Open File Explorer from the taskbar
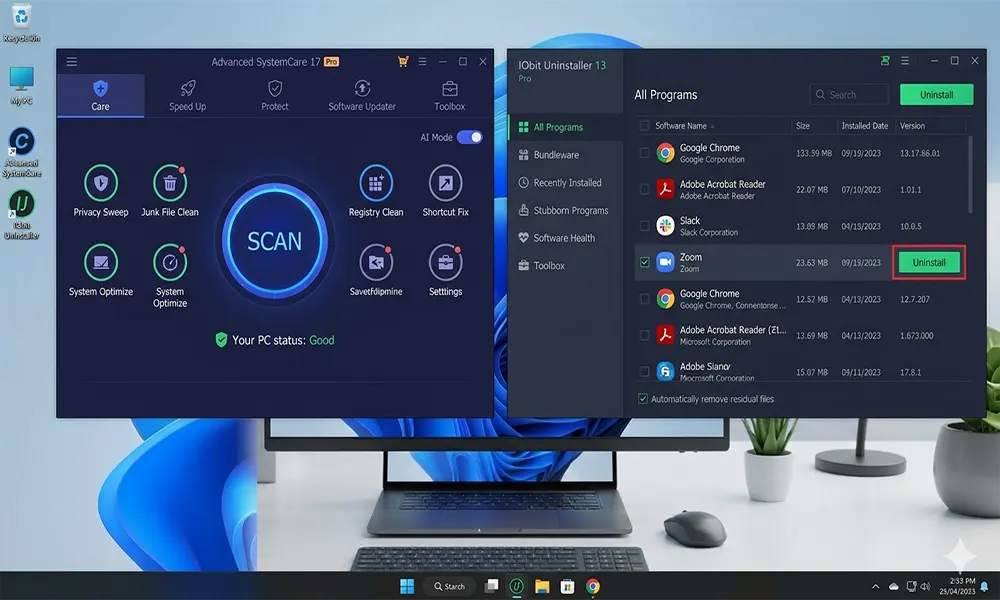1000x600 pixels. click(541, 586)
